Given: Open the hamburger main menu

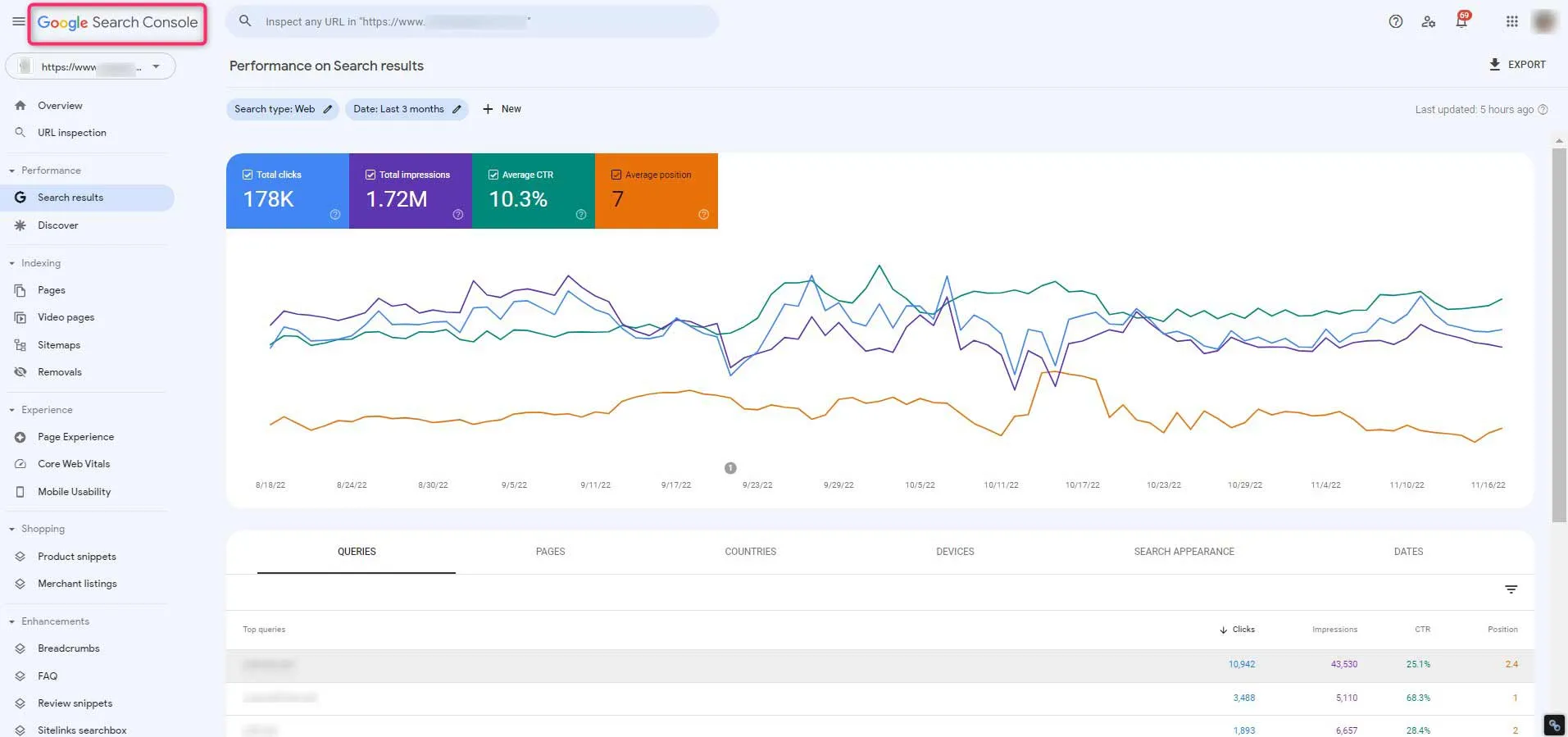Looking at the screenshot, I should click(x=18, y=22).
